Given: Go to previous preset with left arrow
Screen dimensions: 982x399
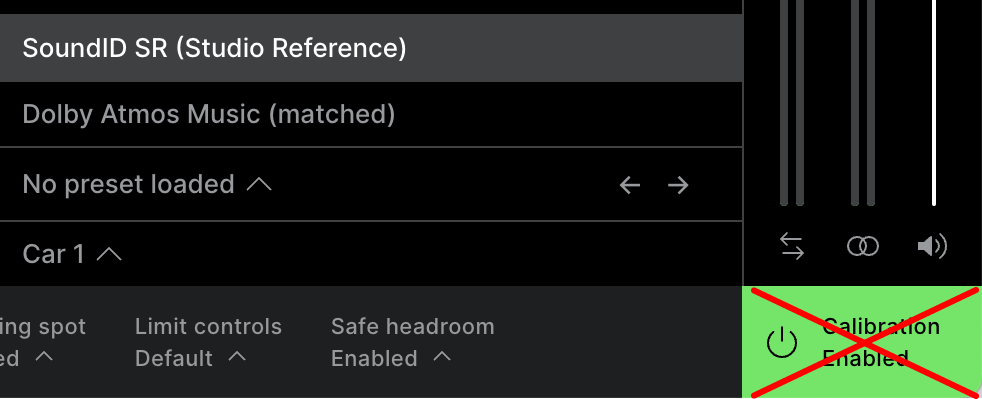Looking at the screenshot, I should coord(629,185).
